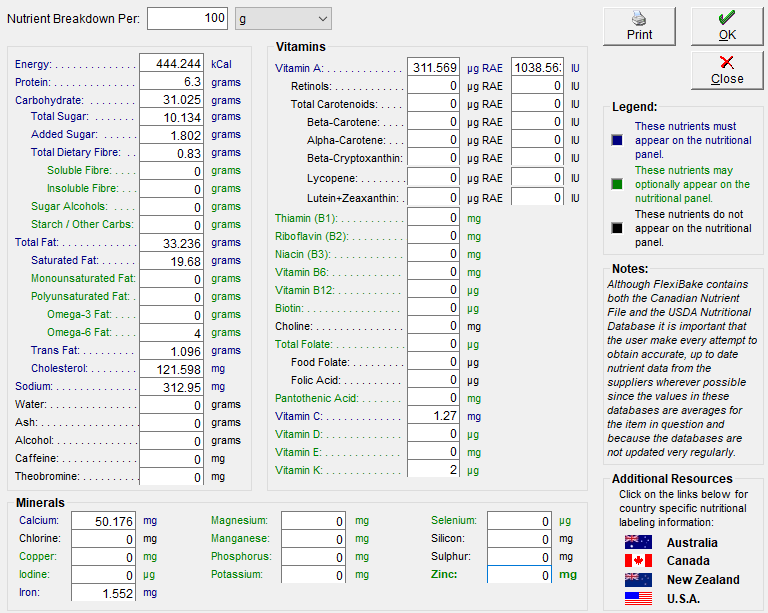Click the Protein grams input field
Image resolution: width=768 pixels, height=613 pixels.
171,82
